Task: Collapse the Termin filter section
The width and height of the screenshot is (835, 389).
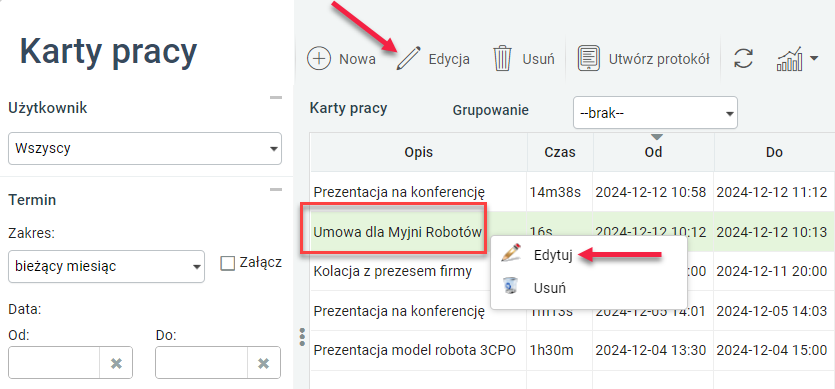Action: (x=275, y=189)
